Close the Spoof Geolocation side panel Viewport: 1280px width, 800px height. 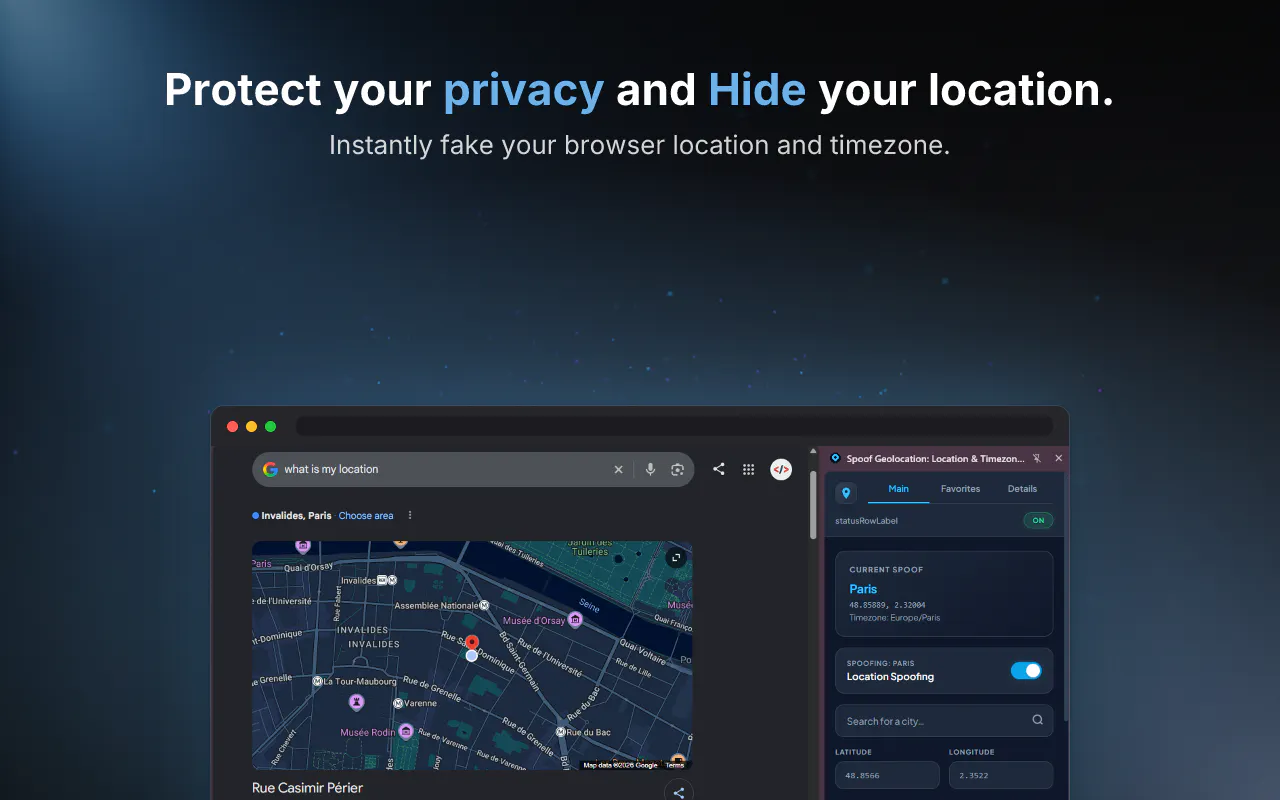click(1059, 458)
